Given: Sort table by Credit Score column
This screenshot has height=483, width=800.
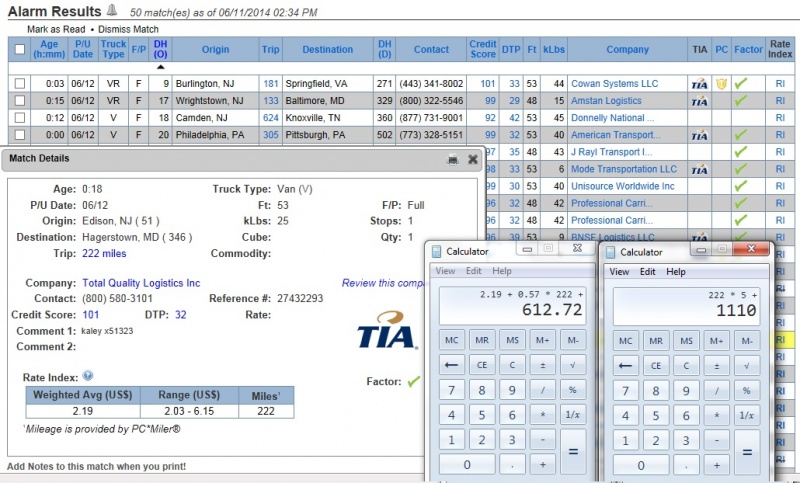Looking at the screenshot, I should 483,49.
